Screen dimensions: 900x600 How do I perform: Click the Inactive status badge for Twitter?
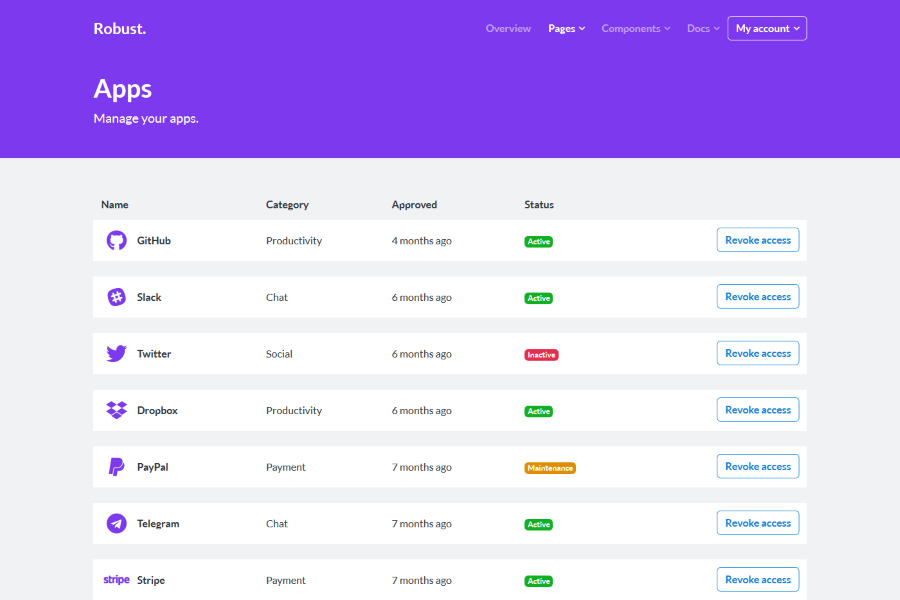point(541,355)
